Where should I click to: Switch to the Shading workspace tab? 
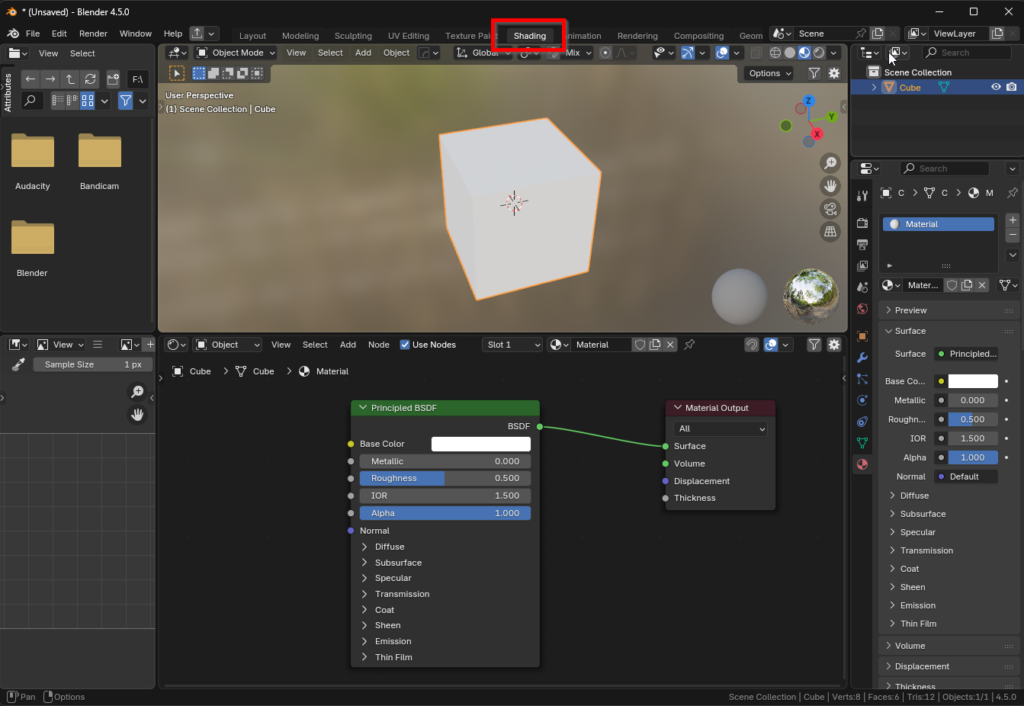click(x=529, y=36)
